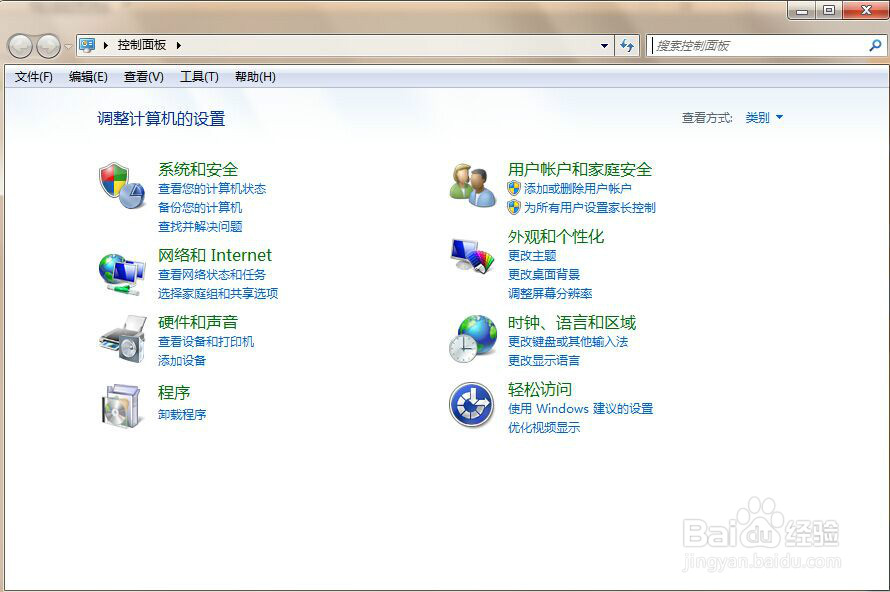Click 查看设备和打印机 link
890x592 pixels.
(206, 342)
